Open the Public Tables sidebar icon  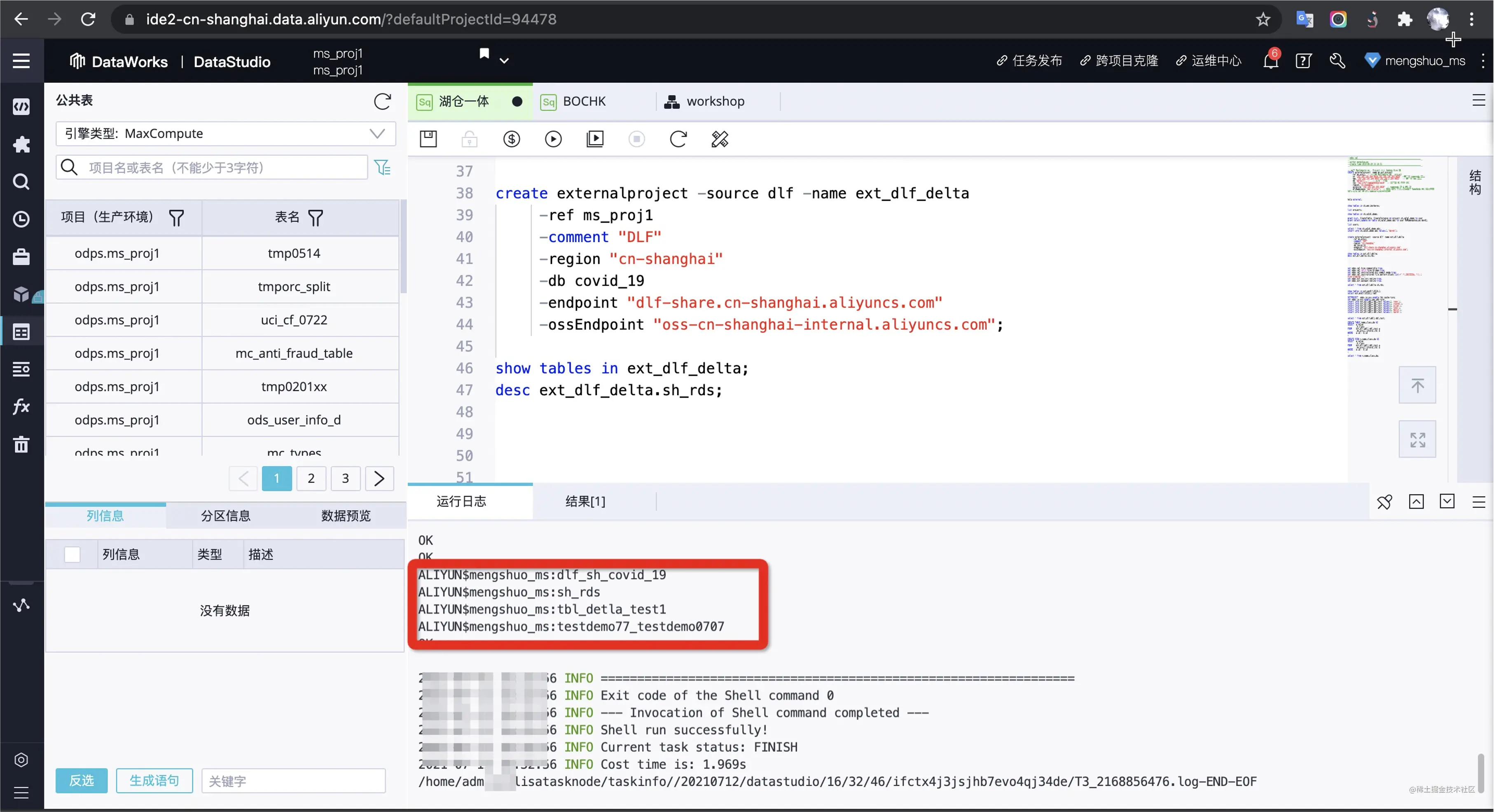[x=21, y=332]
